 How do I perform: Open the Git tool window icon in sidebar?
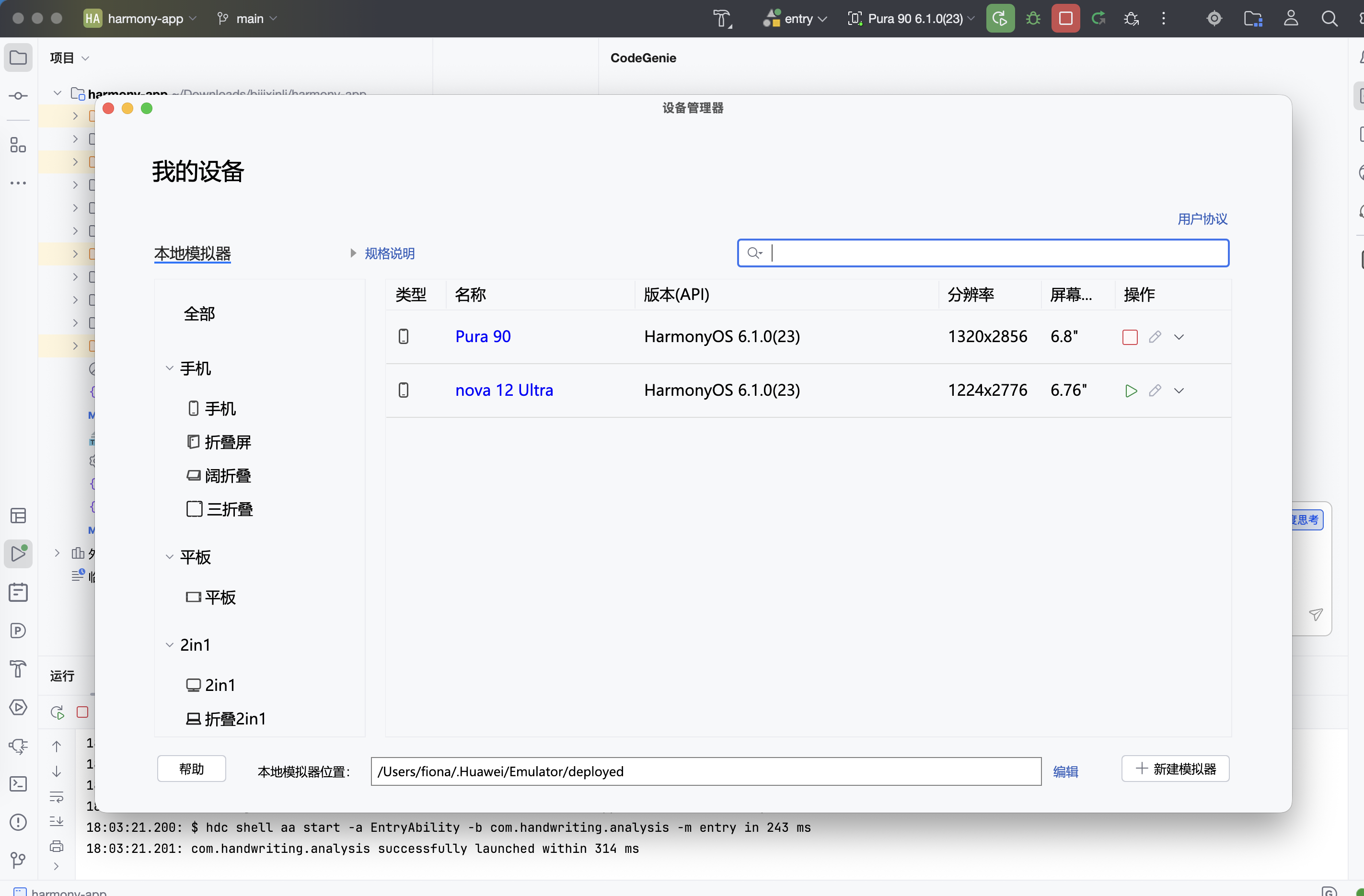click(x=18, y=860)
